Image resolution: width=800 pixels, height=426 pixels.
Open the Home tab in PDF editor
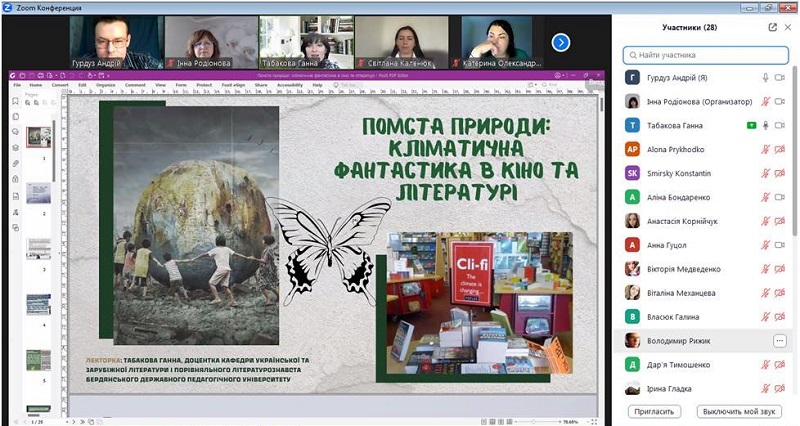point(36,85)
